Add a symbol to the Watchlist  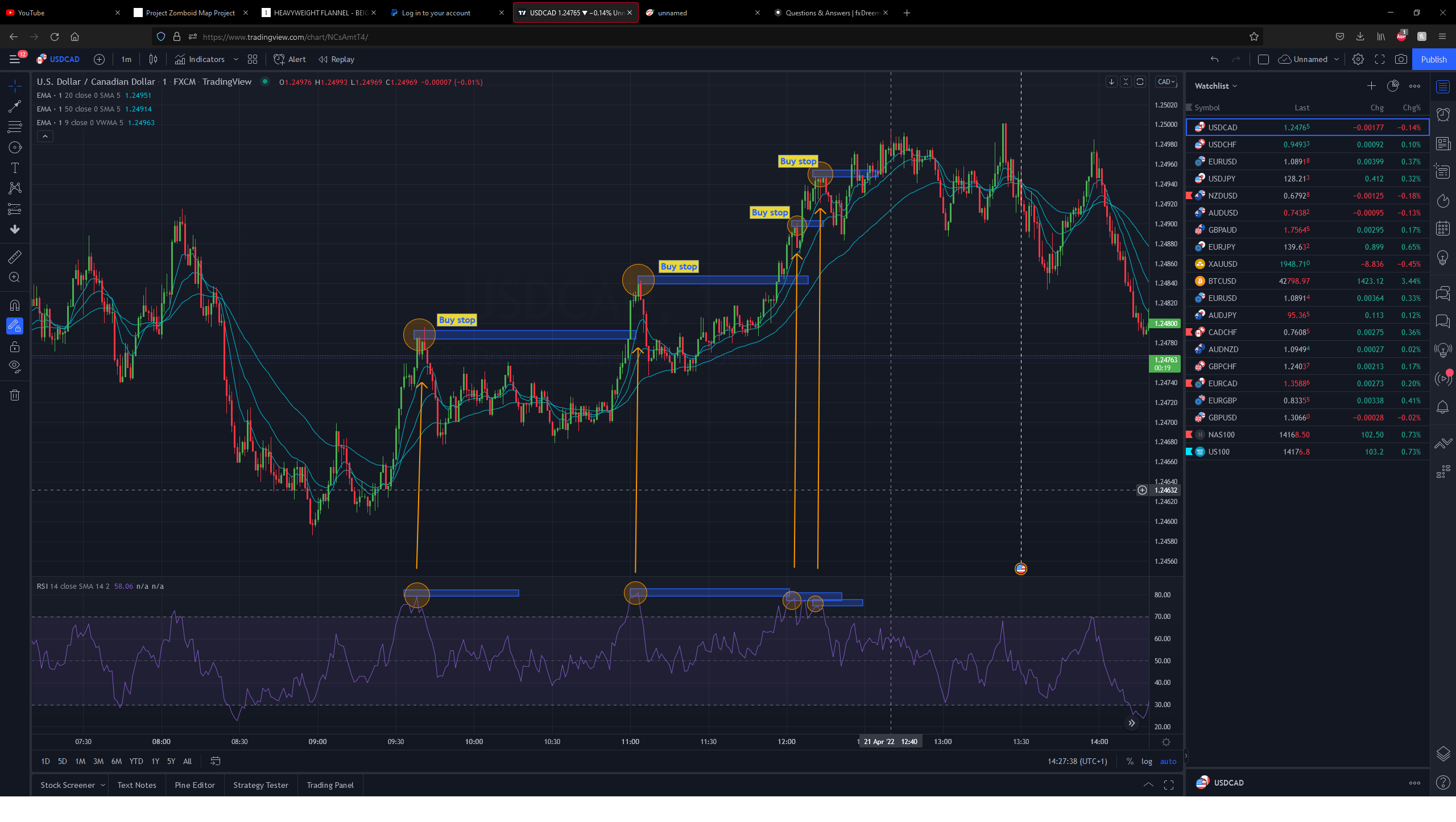(1371, 86)
